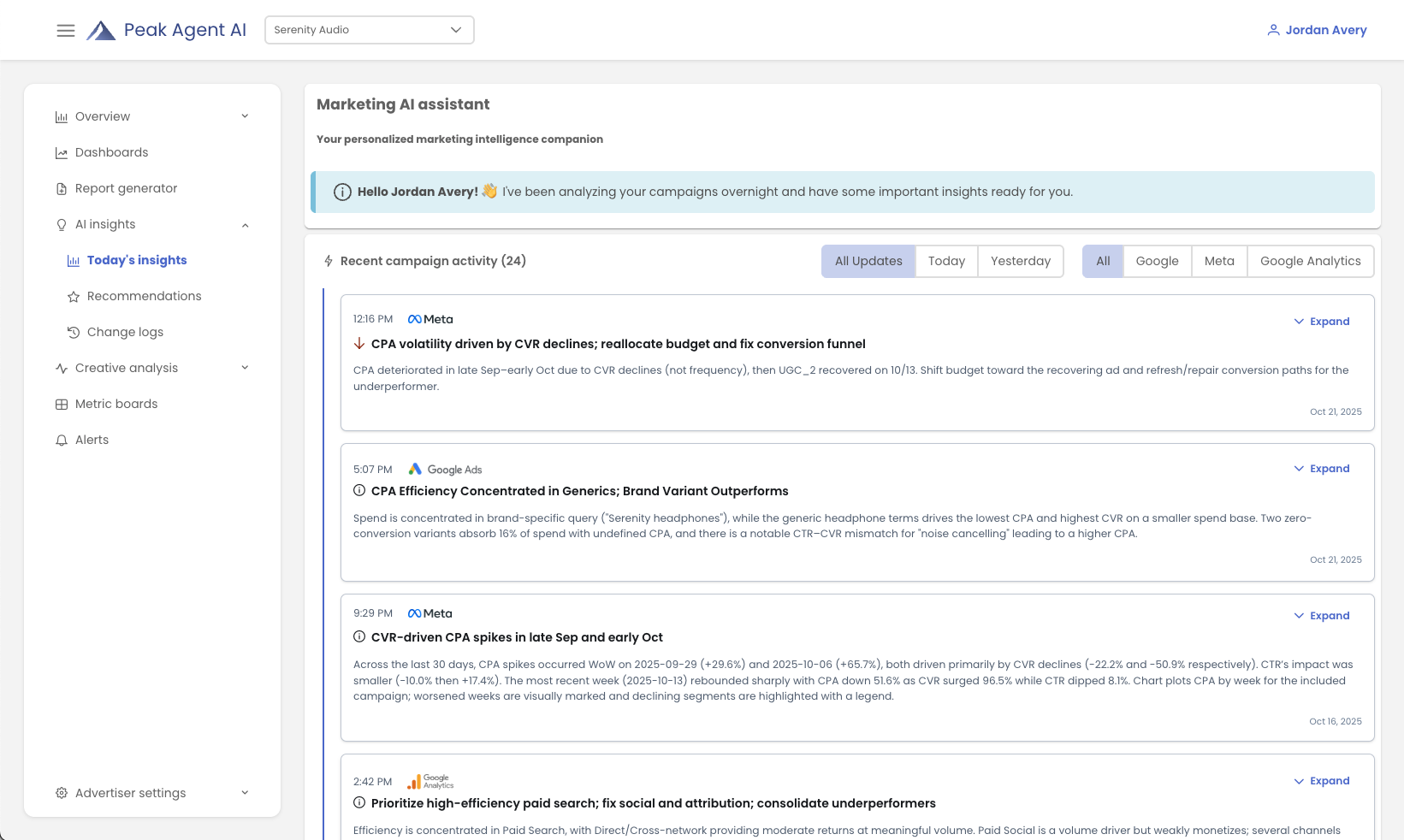Select the Google Analytics filter tab
1404x840 pixels.
[x=1310, y=261]
